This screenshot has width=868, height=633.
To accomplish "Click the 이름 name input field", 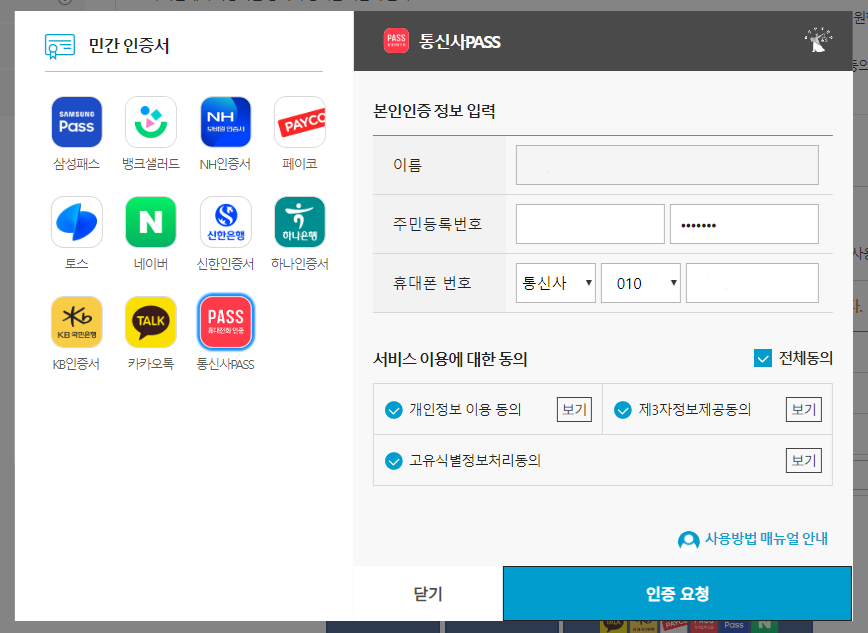I will click(x=667, y=165).
